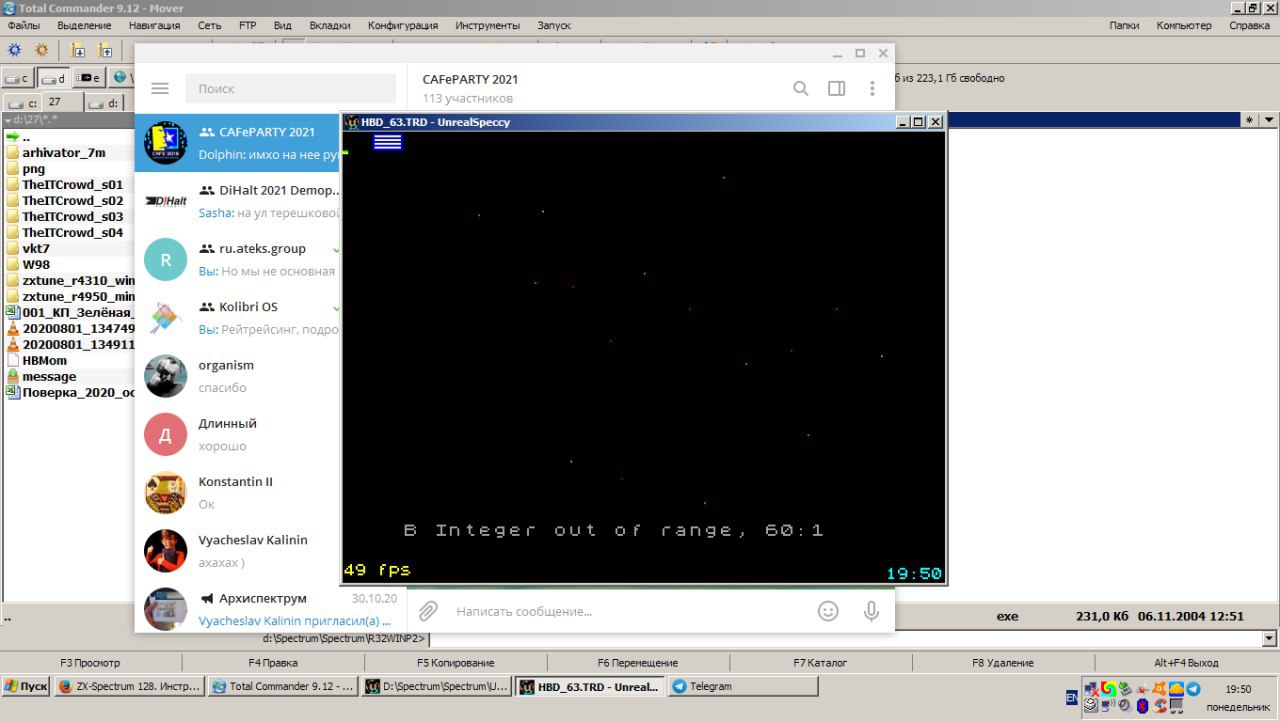
Task: Click orange gear icon in Total Commander toolbar
Action: 42,49
